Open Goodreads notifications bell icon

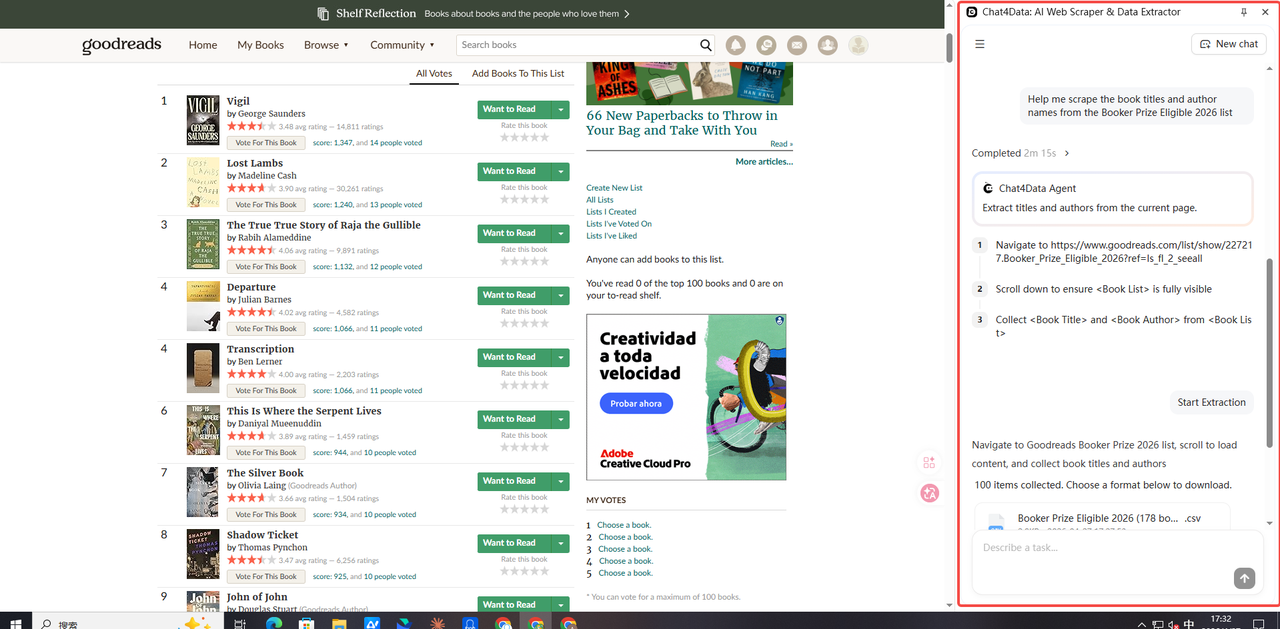pos(735,45)
